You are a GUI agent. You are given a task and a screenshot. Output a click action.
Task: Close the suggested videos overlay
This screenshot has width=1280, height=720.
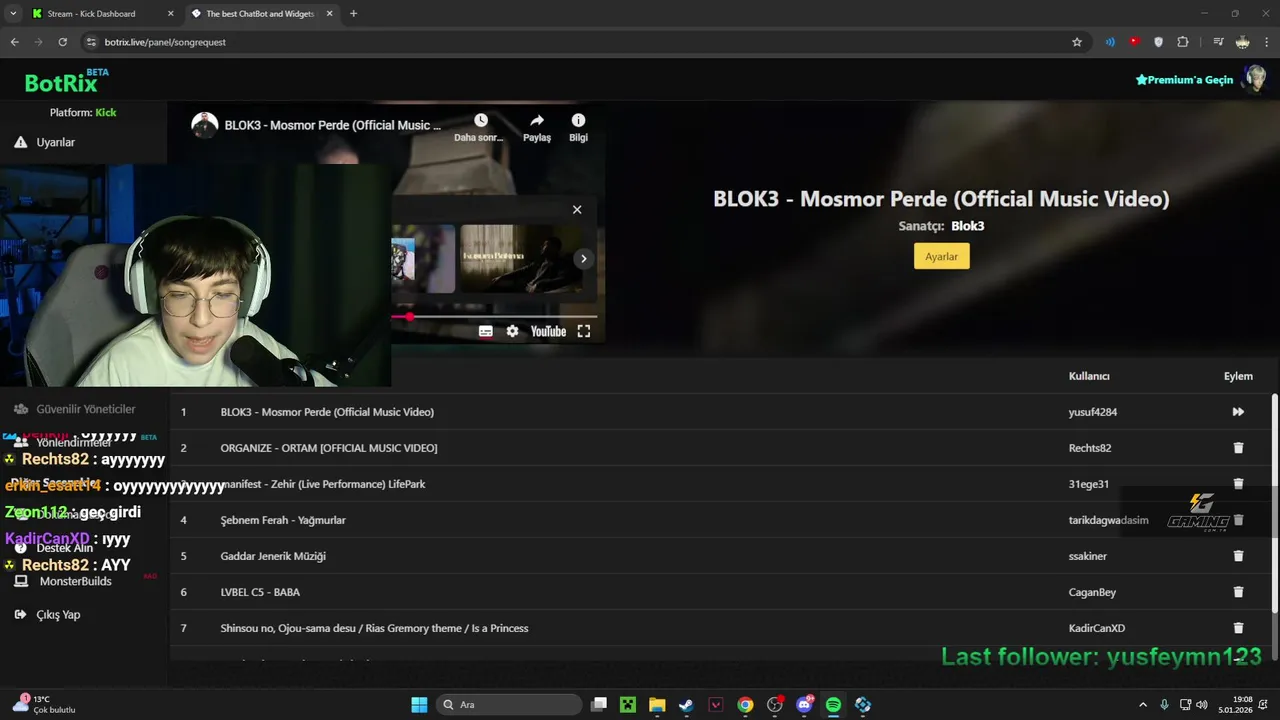[x=577, y=210]
